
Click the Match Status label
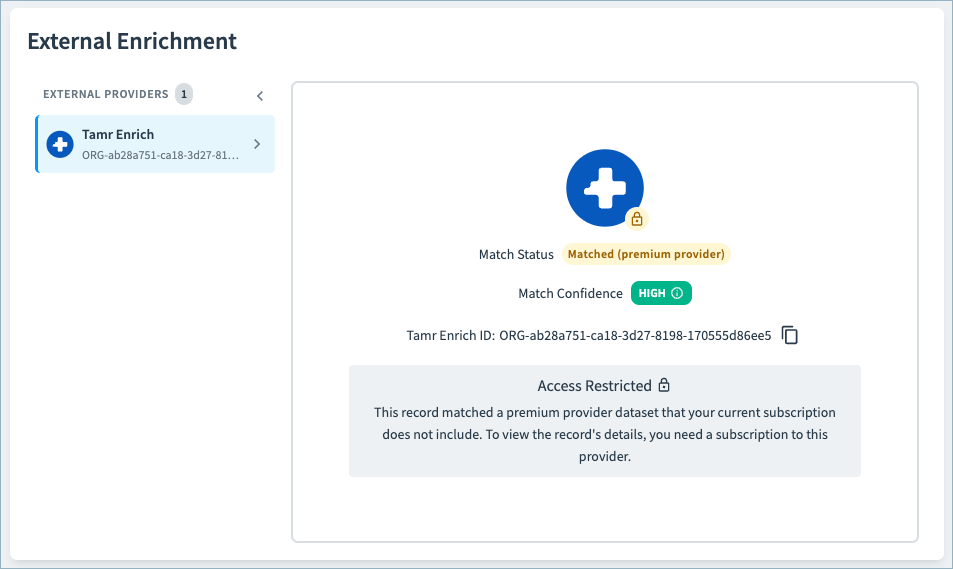click(x=516, y=254)
